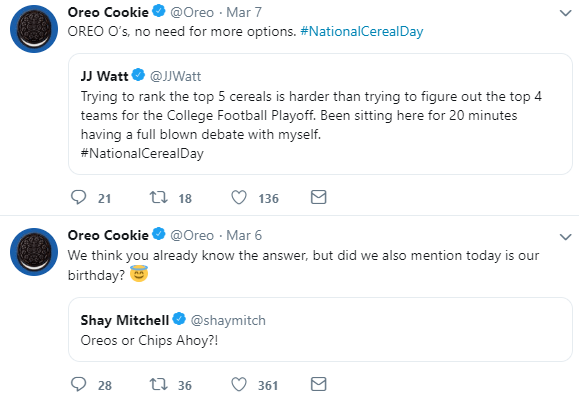
Task: Retweet the Mar 7 Oreo tweet
Action: [x=158, y=197]
